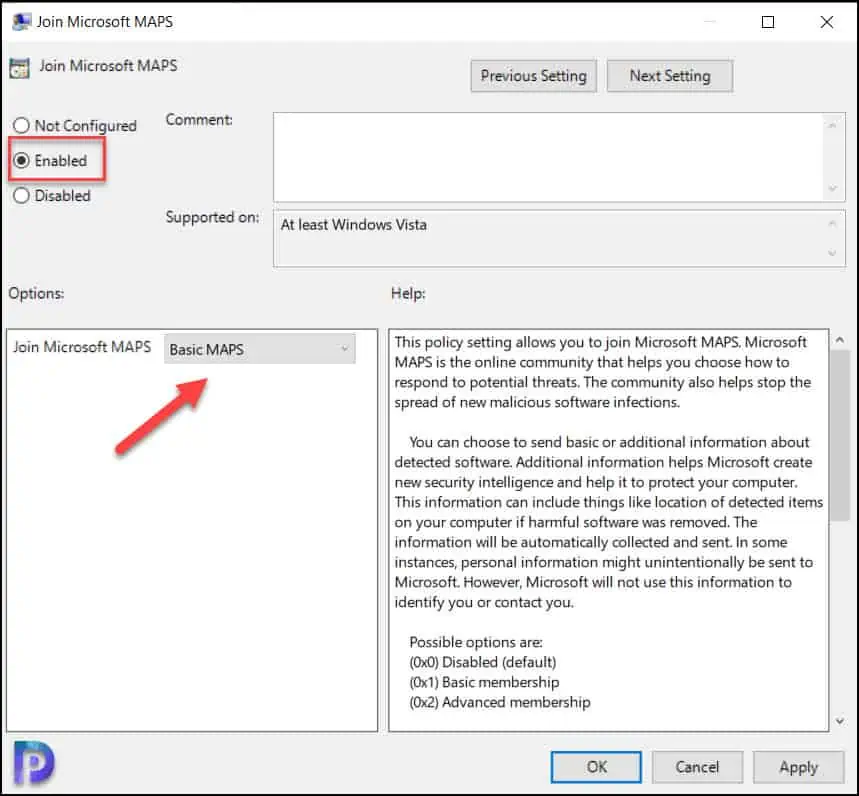Click Supported on scroll up arrow
Viewport: 859px width, 796px height.
tap(833, 224)
